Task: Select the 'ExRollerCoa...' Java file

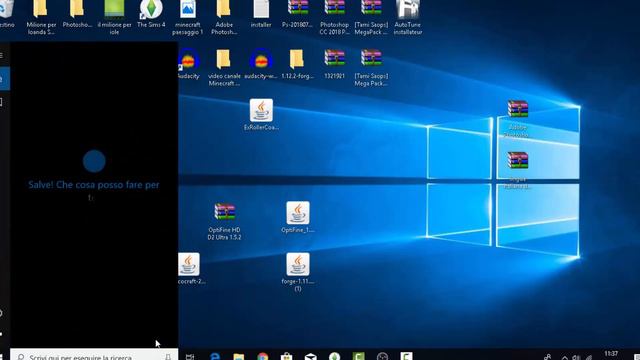Action: (261, 111)
